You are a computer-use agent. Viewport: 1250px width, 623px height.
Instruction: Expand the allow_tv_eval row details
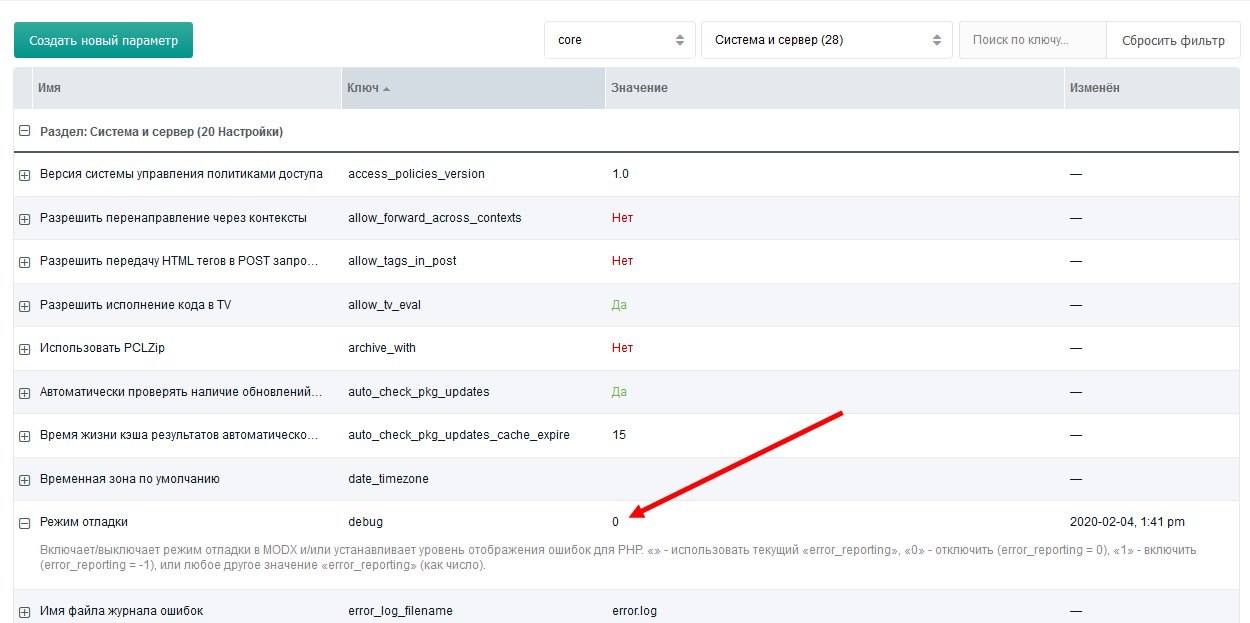tap(25, 305)
